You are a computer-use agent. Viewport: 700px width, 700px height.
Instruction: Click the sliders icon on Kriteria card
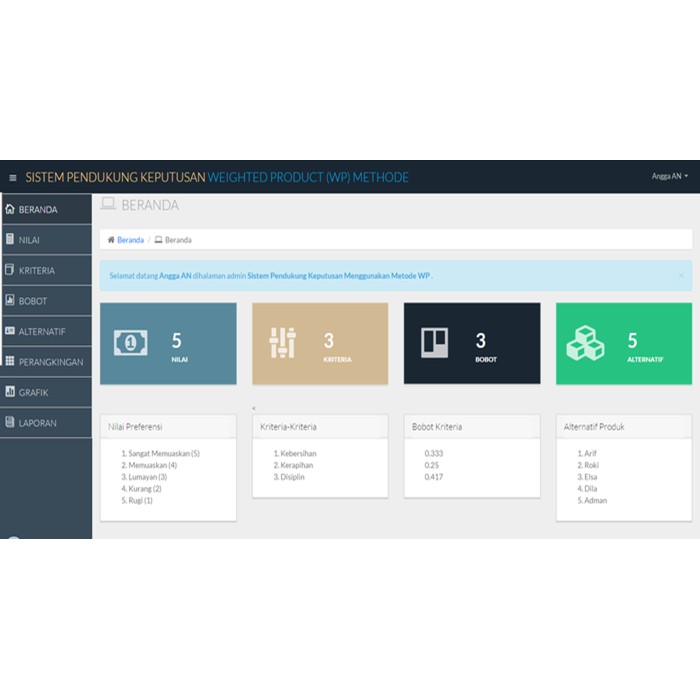[283, 343]
